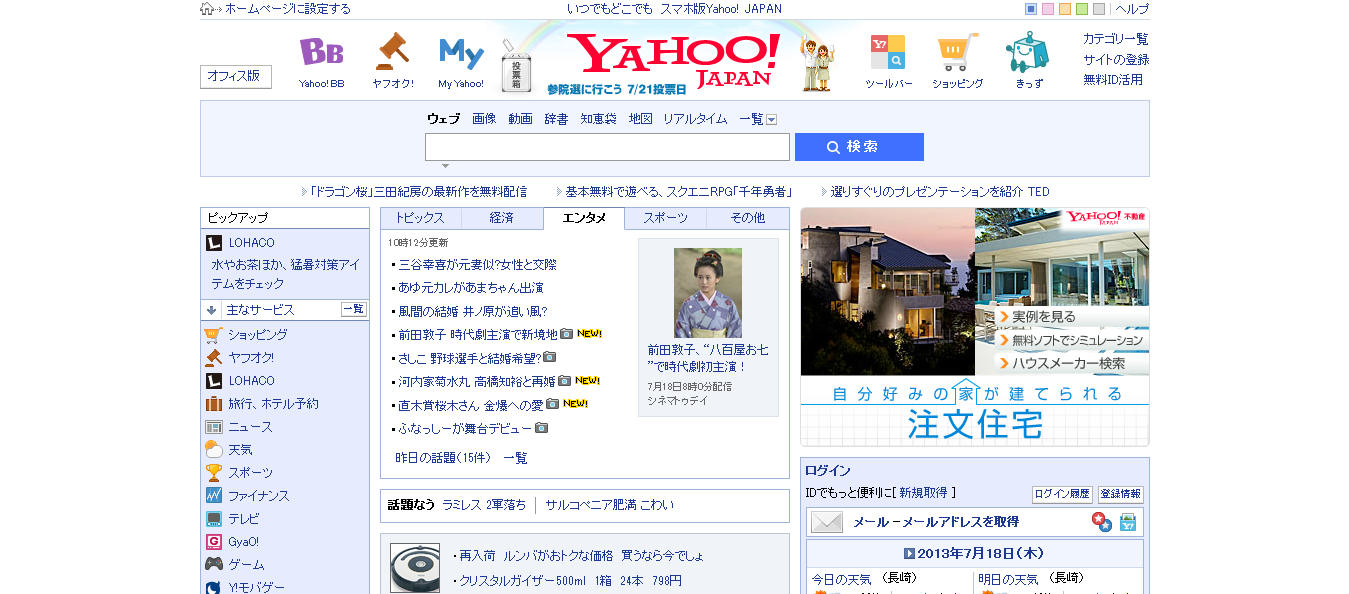Click sidebar ヤフオク! gavel icon
1349x594 pixels.
[213, 358]
